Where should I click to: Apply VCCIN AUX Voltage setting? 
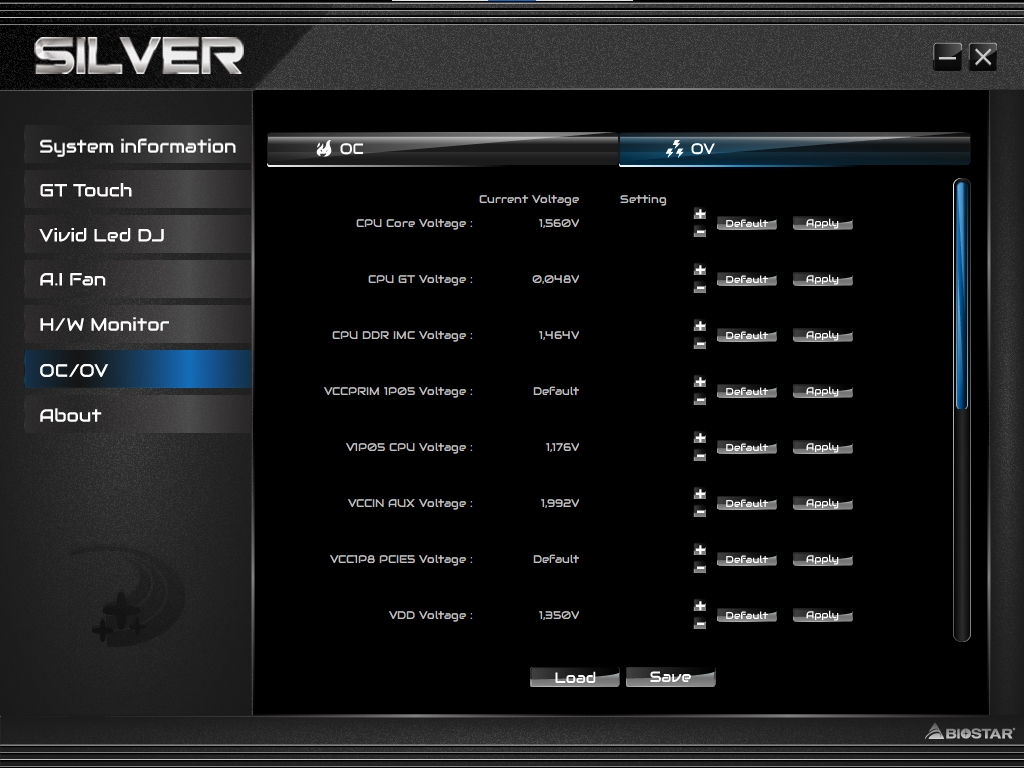pyautogui.click(x=822, y=504)
